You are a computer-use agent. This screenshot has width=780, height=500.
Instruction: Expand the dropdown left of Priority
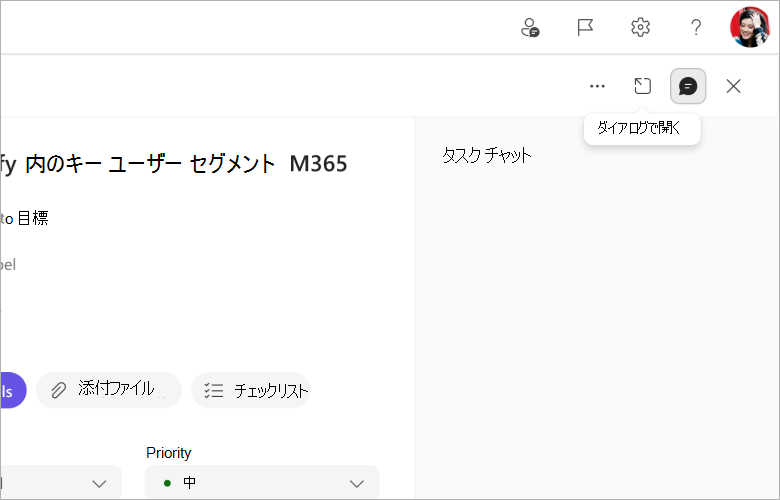click(61, 483)
